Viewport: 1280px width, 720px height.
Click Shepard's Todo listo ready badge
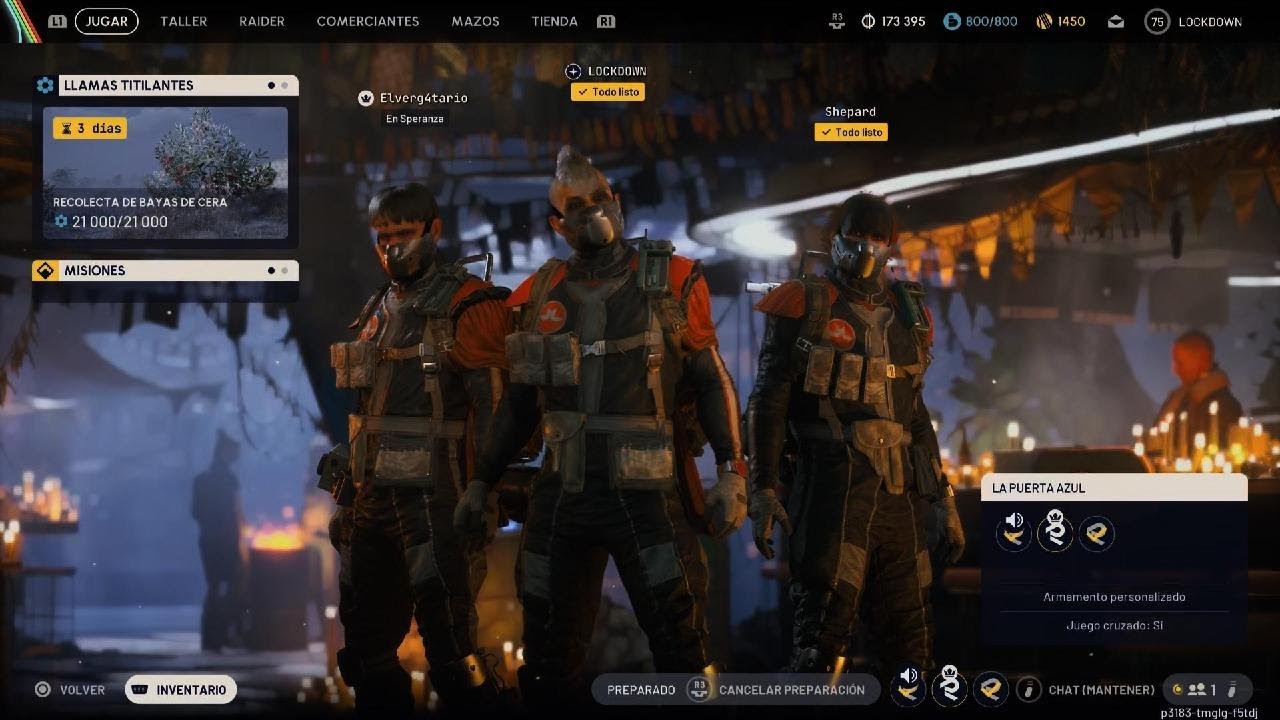point(851,132)
